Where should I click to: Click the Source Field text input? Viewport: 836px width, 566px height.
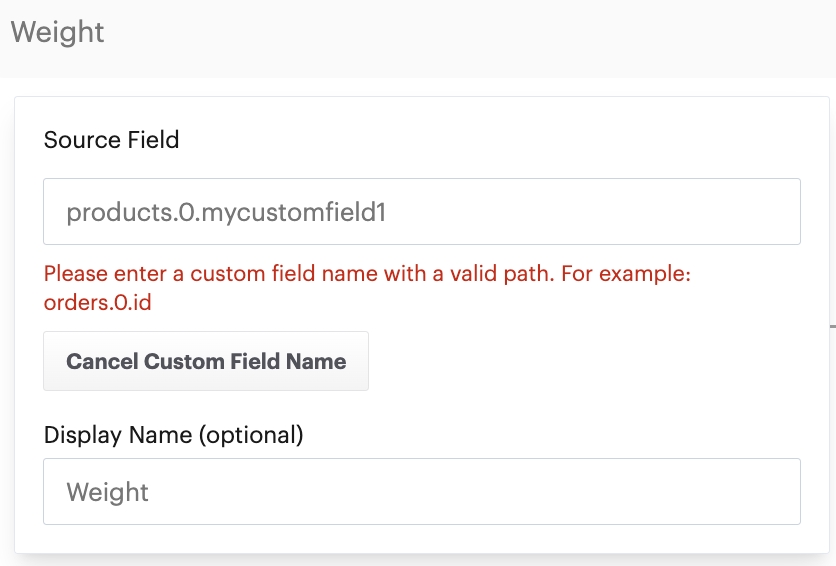(x=421, y=212)
